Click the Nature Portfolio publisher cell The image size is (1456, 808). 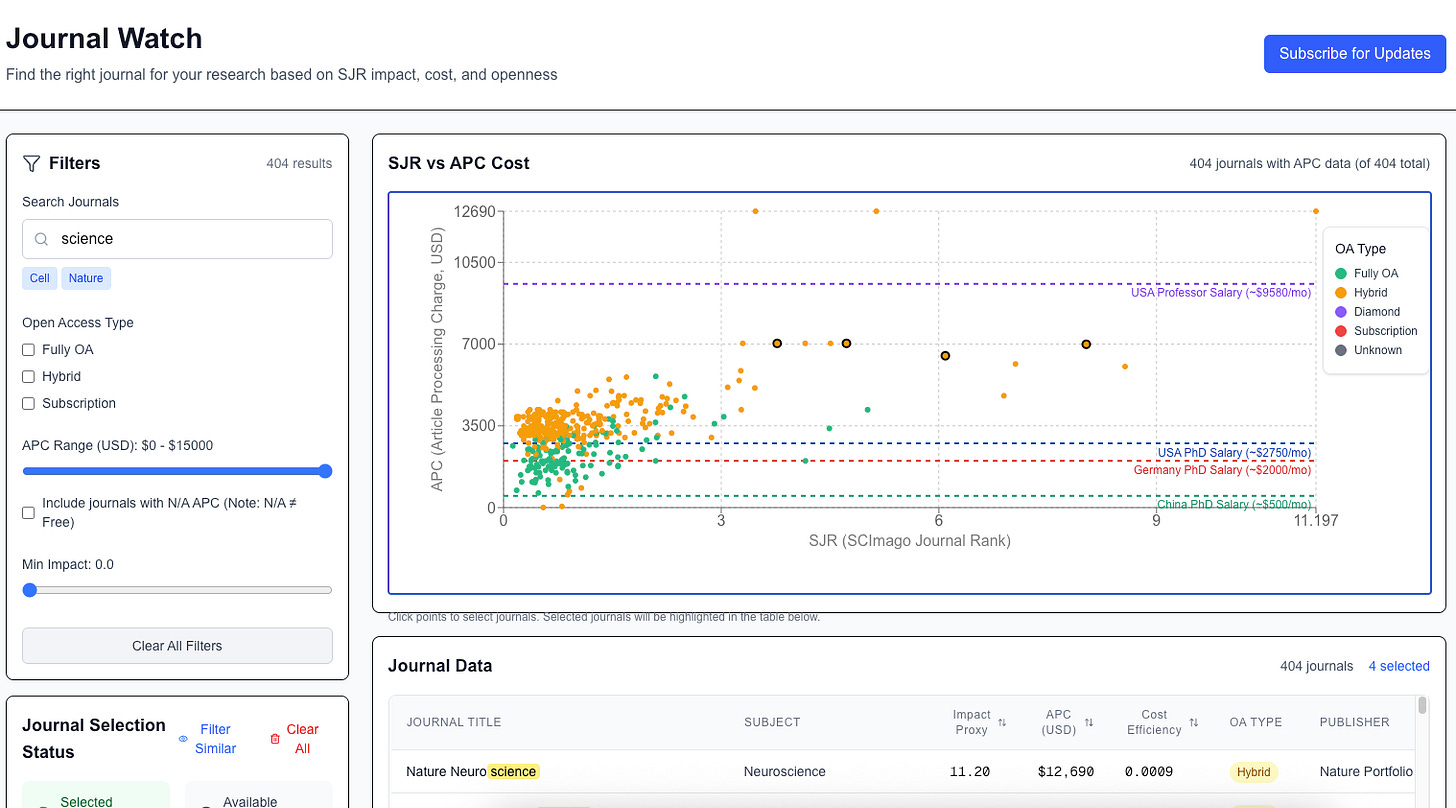click(1367, 772)
